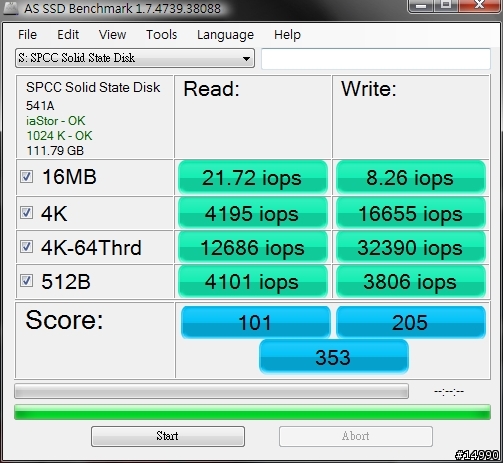
Task: Close the AS SSD Benchmark window
Action: [x=480, y=5]
